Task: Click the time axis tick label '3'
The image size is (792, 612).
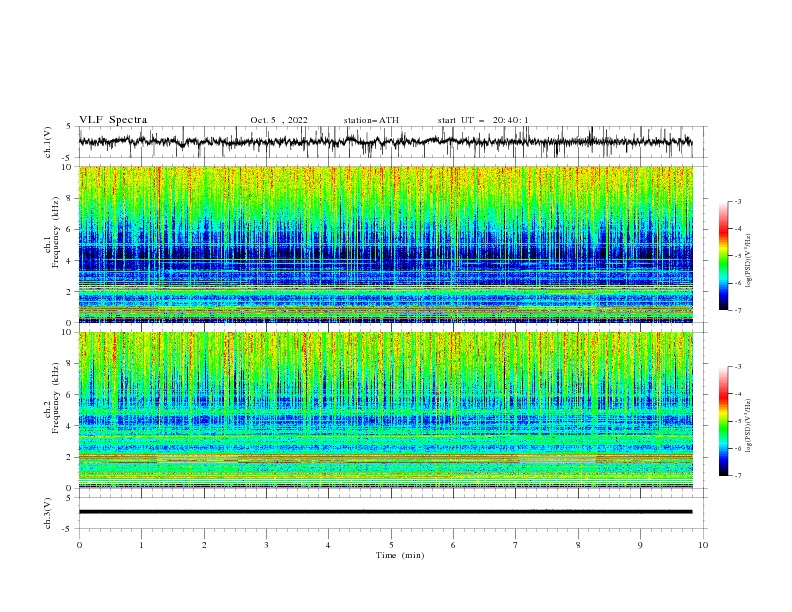Action: point(267,545)
